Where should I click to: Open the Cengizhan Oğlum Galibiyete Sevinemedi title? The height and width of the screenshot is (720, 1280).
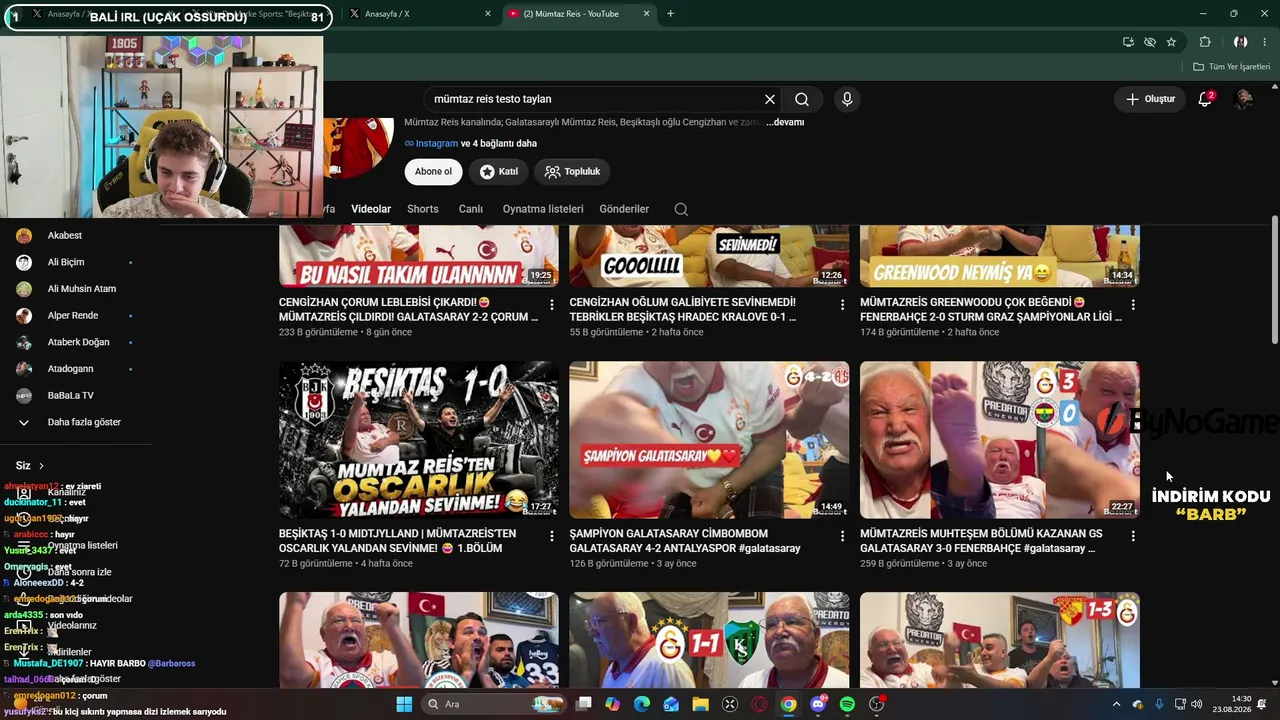683,309
